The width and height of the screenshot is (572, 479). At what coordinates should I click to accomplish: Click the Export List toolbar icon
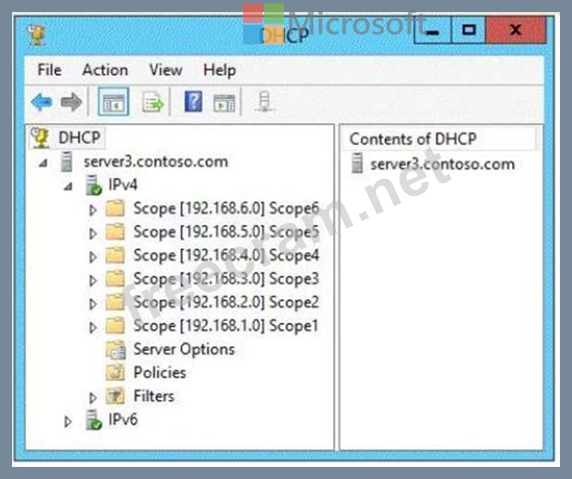click(x=152, y=102)
